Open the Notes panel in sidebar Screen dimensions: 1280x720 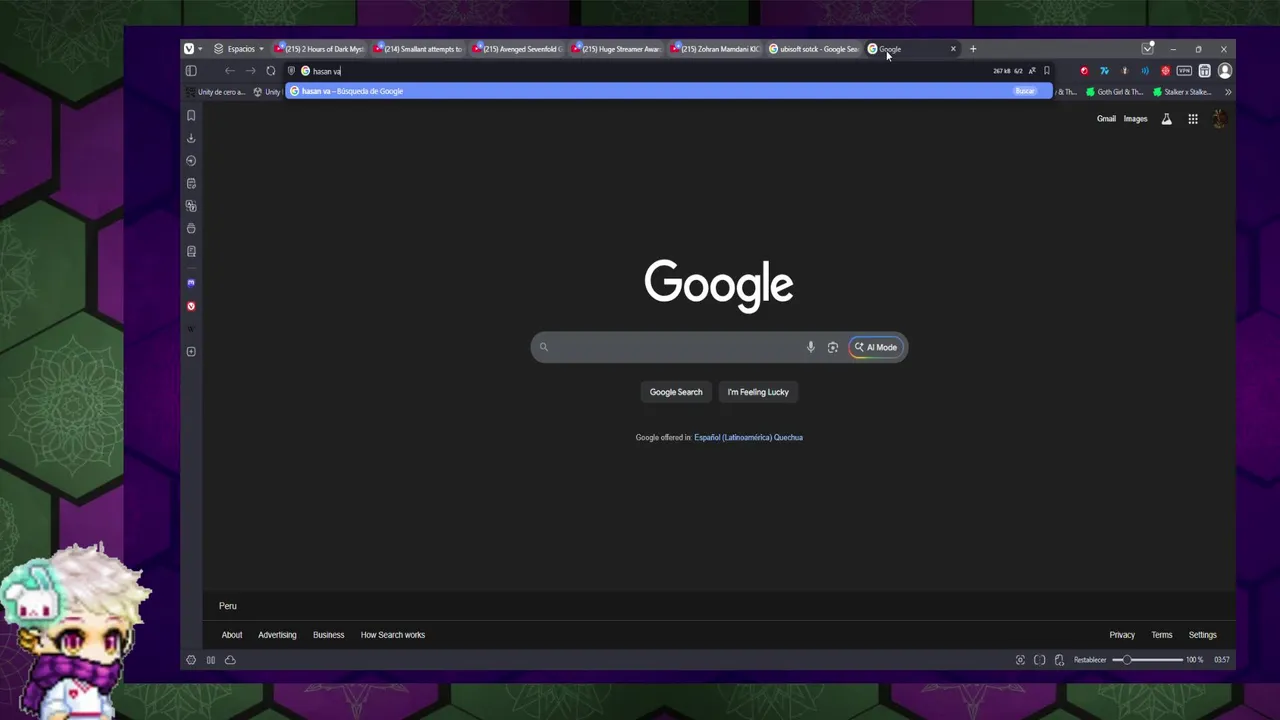tap(191, 183)
